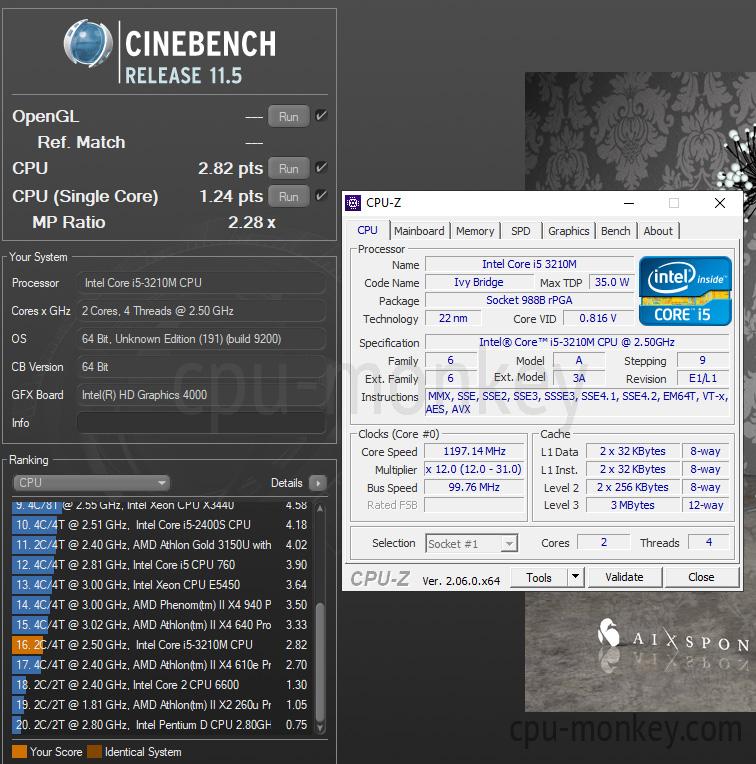Click the Specification field in CPU-Z
Screen dimensions: 756x764
tap(577, 342)
